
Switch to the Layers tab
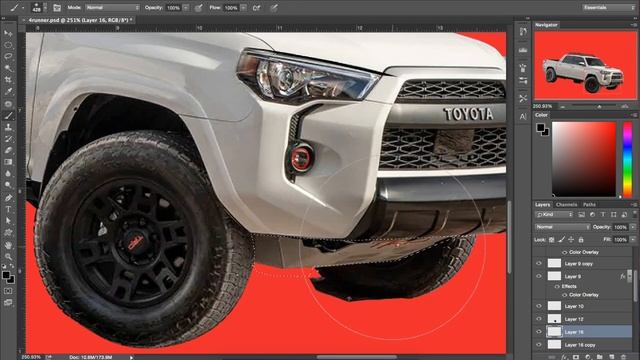tap(542, 204)
